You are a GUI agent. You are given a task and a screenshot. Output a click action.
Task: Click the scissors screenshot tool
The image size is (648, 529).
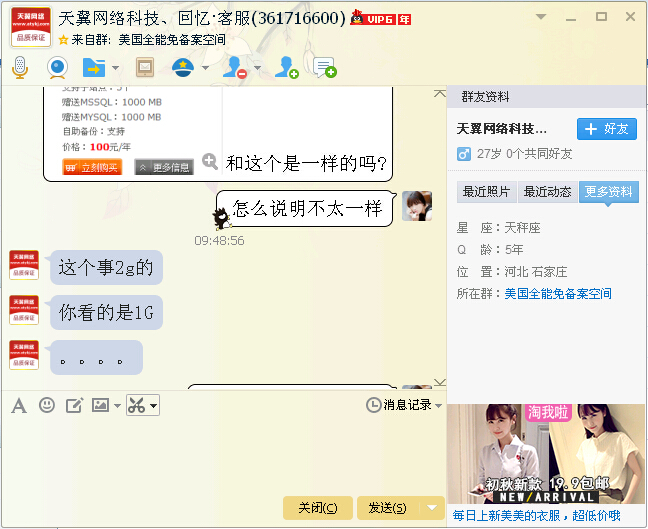click(x=137, y=405)
